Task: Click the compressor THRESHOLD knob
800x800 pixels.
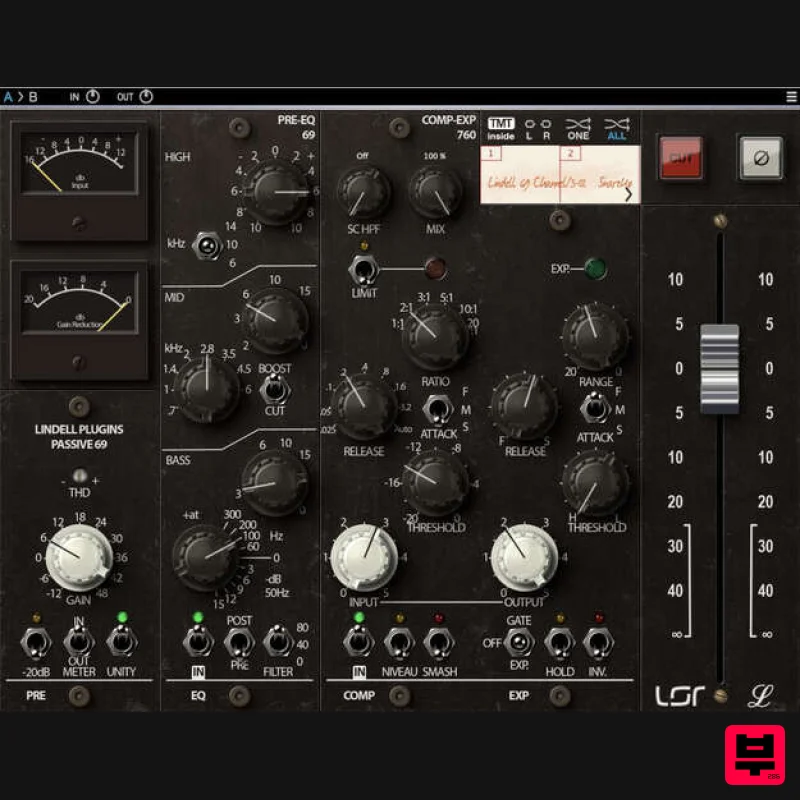Action: [x=435, y=483]
